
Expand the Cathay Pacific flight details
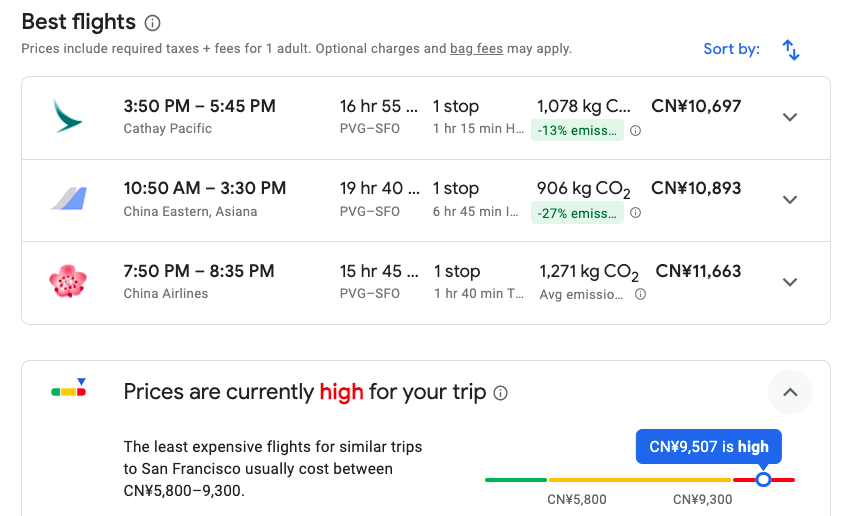(x=790, y=117)
